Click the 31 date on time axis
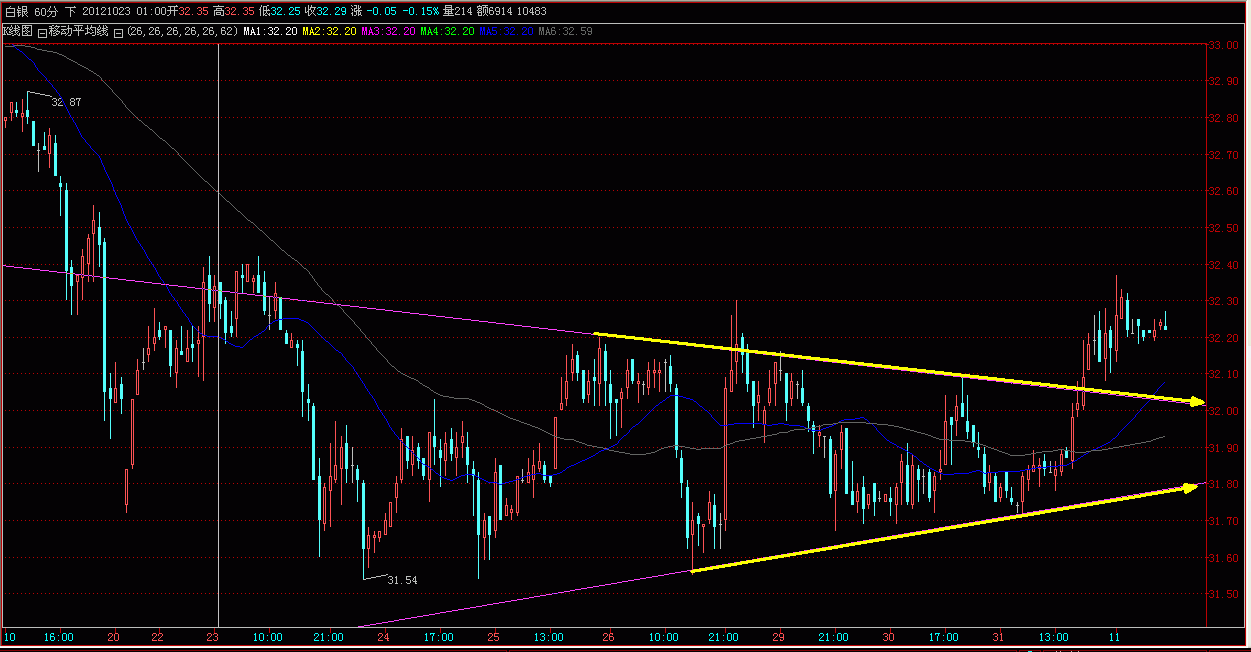Image resolution: width=1251 pixels, height=652 pixels. [997, 636]
